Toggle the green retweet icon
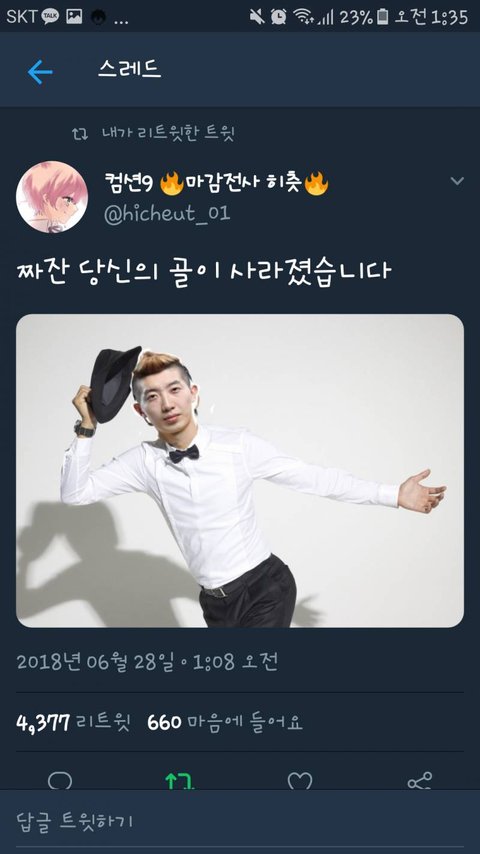This screenshot has height=854, width=480. (179, 782)
